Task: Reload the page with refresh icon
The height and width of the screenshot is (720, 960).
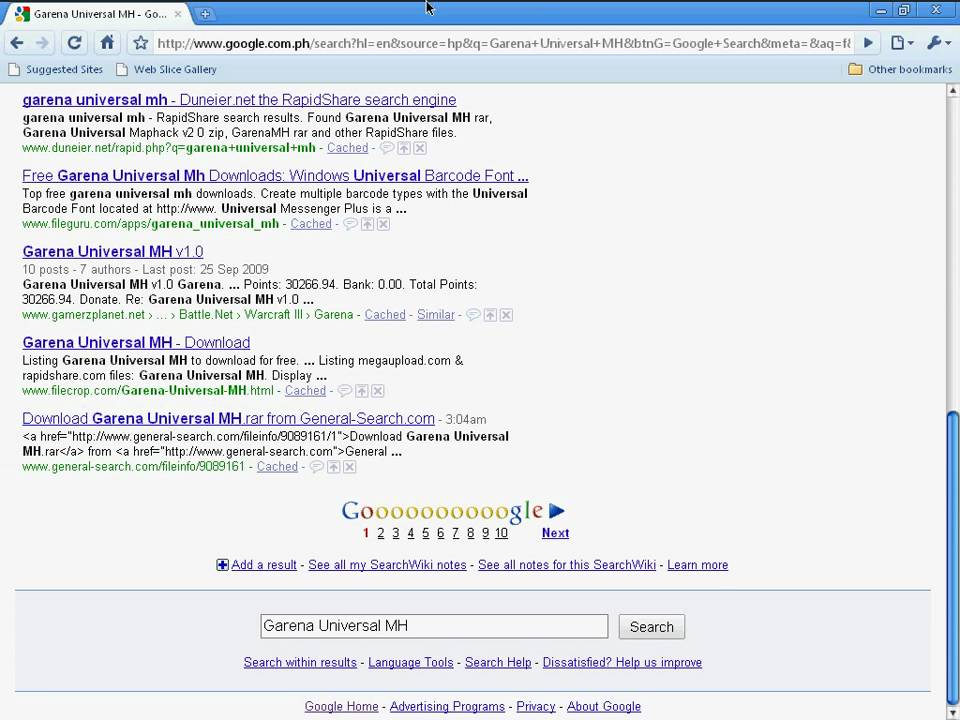Action: tap(75, 43)
